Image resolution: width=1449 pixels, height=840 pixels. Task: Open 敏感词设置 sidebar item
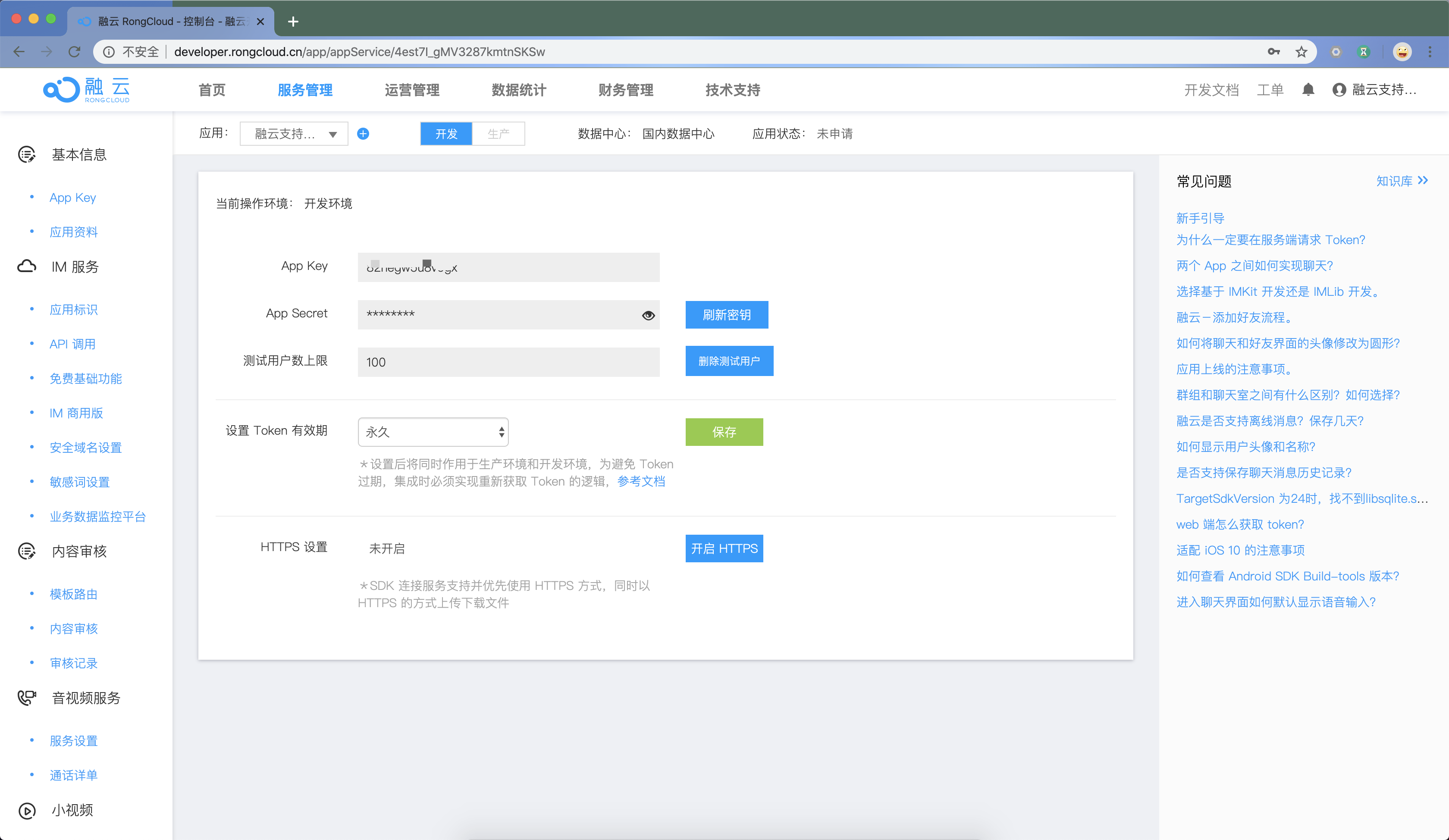[x=79, y=483]
